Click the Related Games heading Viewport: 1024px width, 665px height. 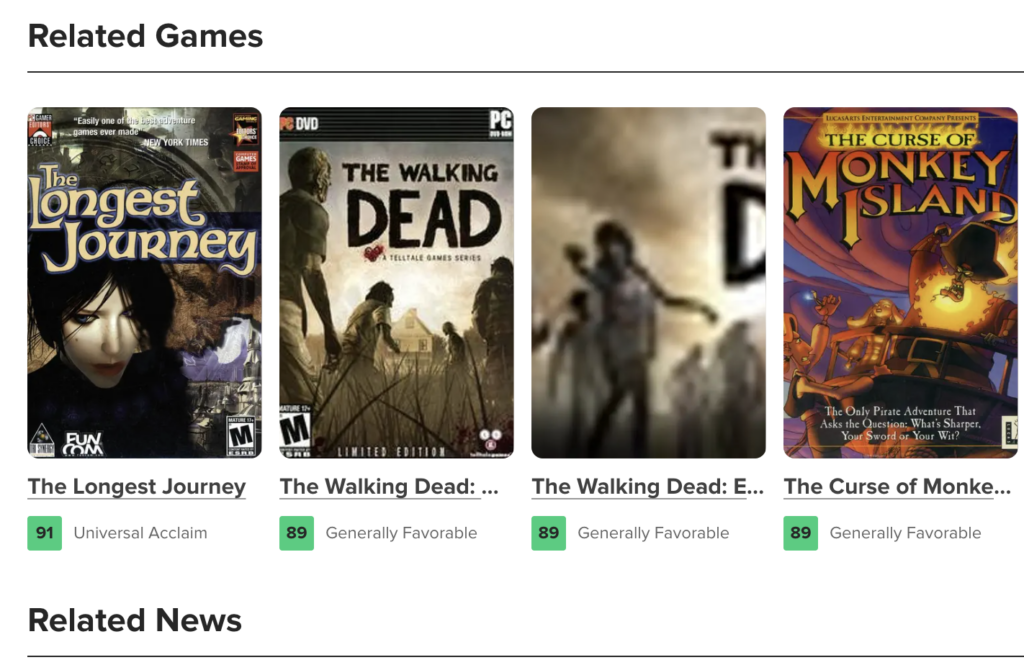coord(145,36)
